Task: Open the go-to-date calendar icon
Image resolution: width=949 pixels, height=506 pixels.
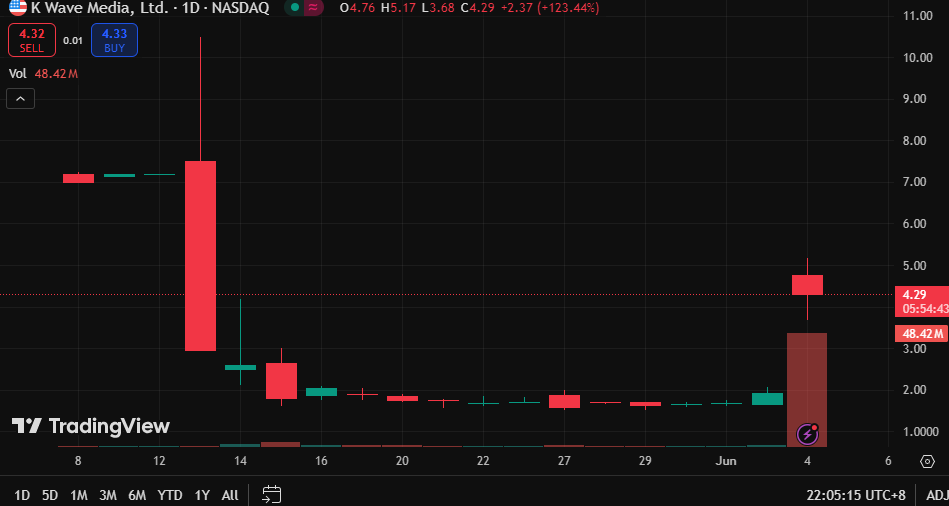Action: point(272,494)
